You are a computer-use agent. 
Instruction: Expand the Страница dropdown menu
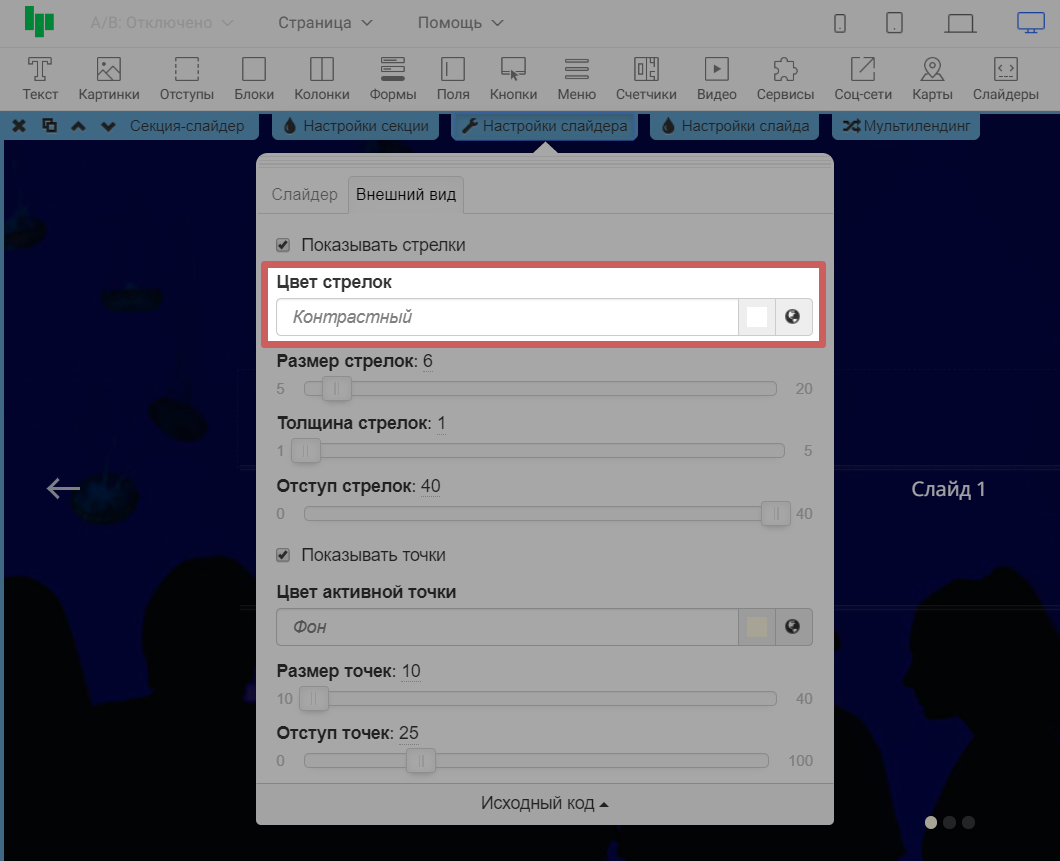tap(325, 23)
